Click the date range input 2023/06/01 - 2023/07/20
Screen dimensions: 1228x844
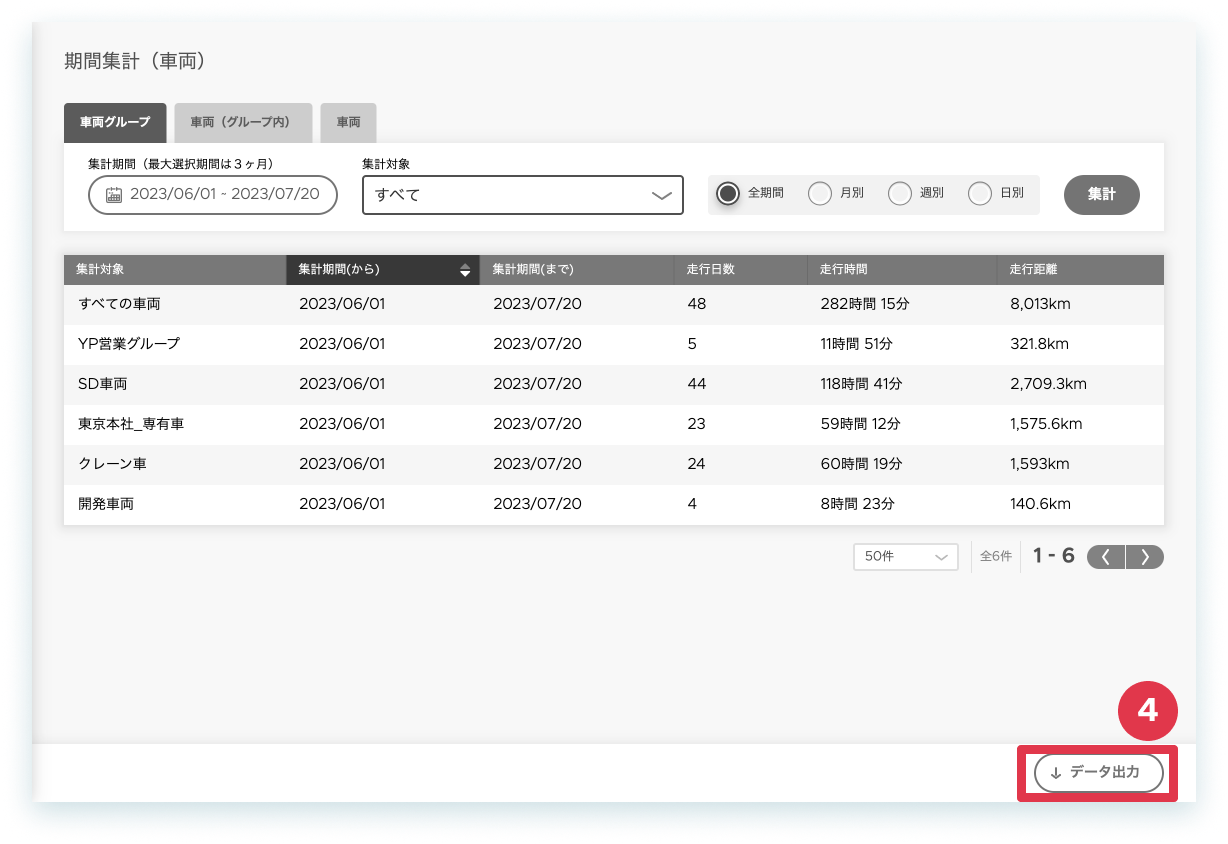(x=213, y=195)
